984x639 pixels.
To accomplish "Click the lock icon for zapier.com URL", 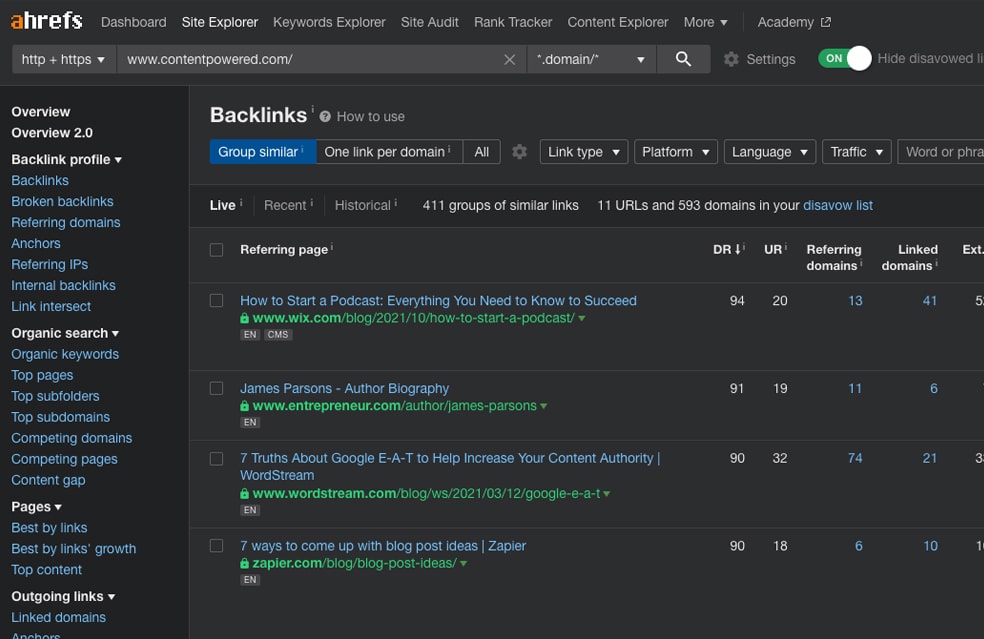I will click(244, 564).
